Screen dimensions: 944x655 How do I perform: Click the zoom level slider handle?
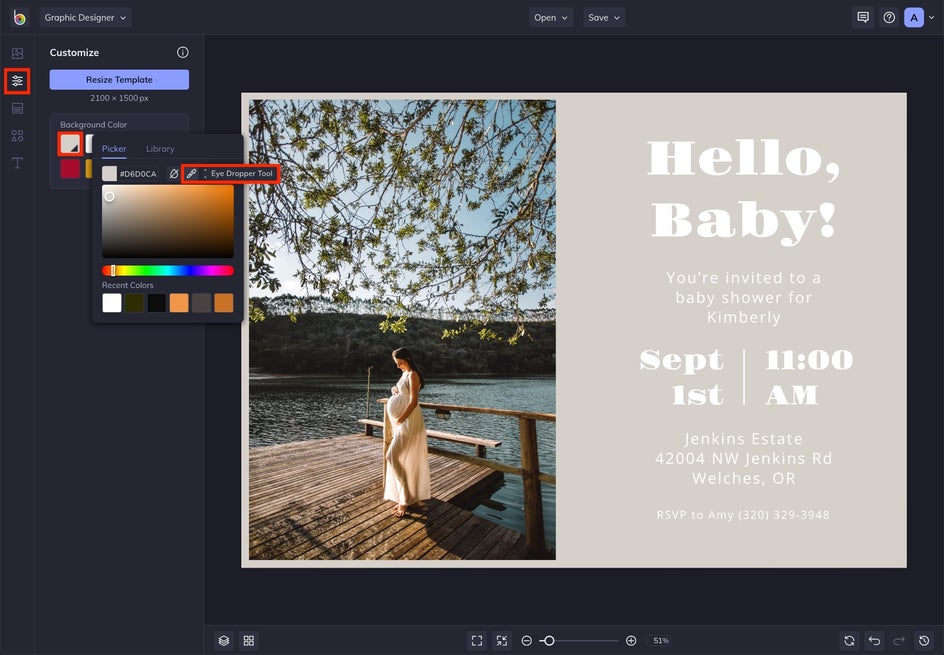pyautogui.click(x=548, y=641)
